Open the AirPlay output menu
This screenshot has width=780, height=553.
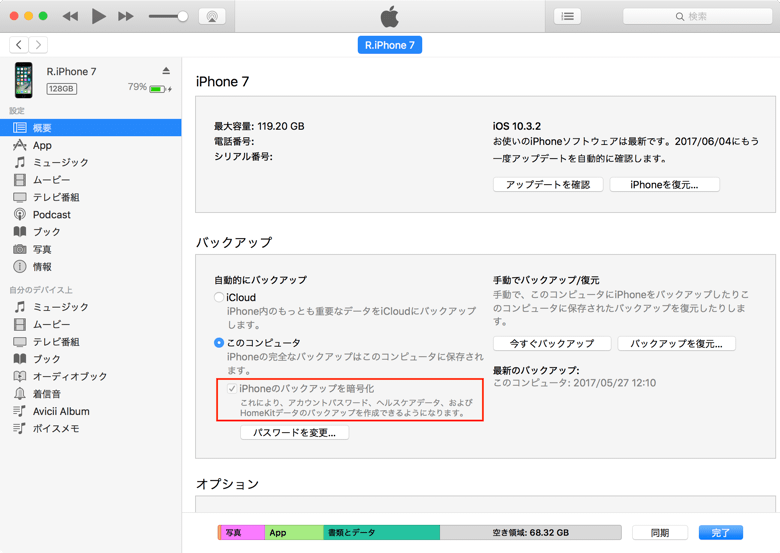click(212, 16)
